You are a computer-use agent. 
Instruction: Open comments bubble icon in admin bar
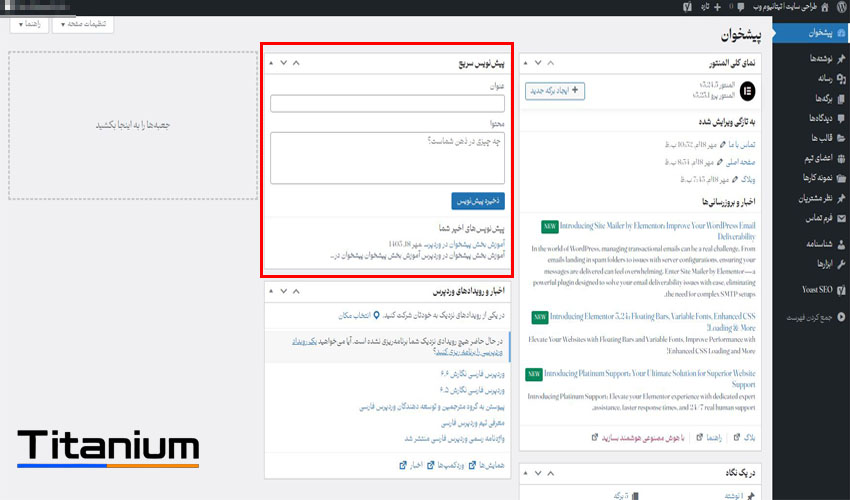(740, 7)
